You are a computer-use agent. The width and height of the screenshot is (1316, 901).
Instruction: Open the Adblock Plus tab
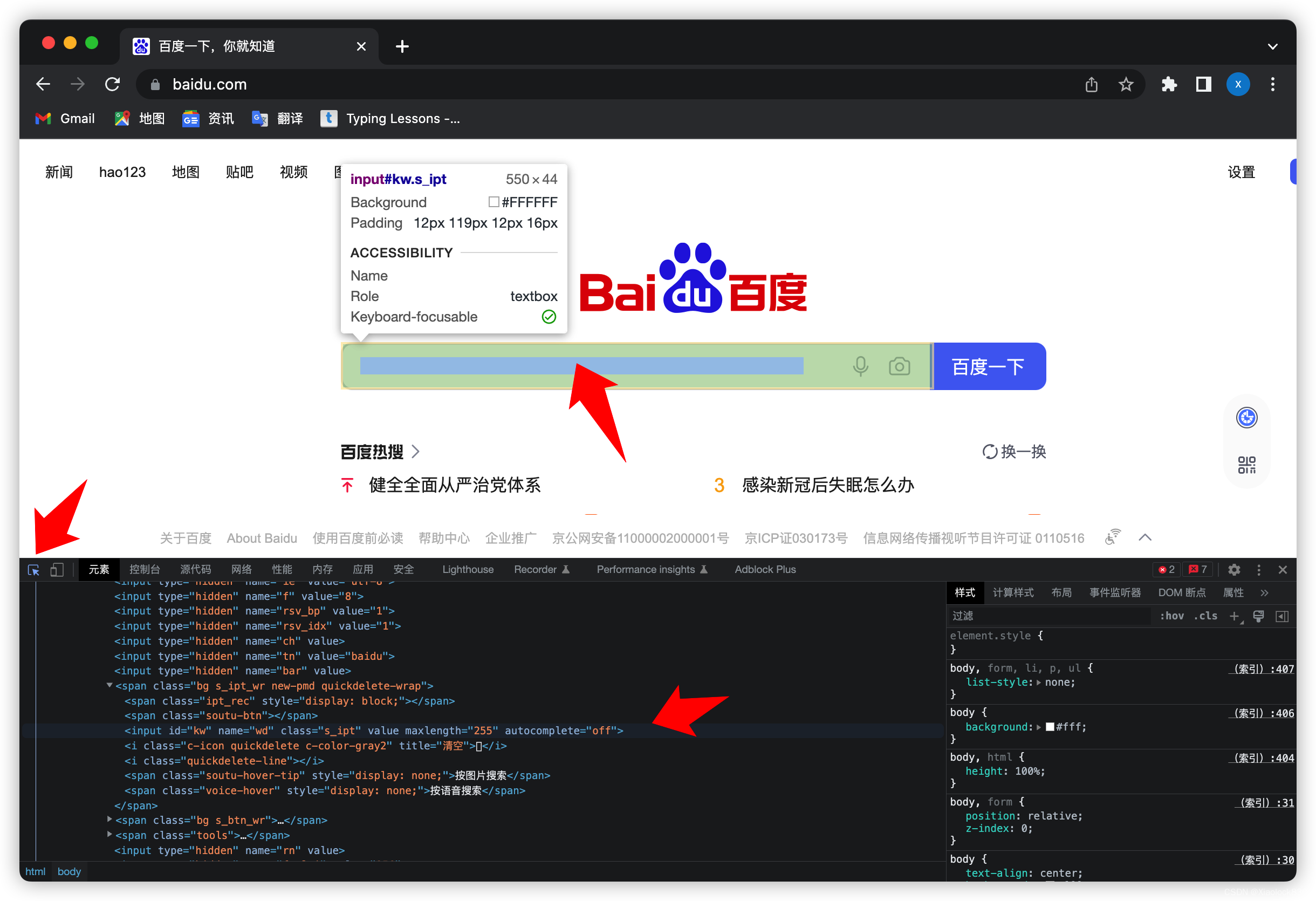click(765, 570)
